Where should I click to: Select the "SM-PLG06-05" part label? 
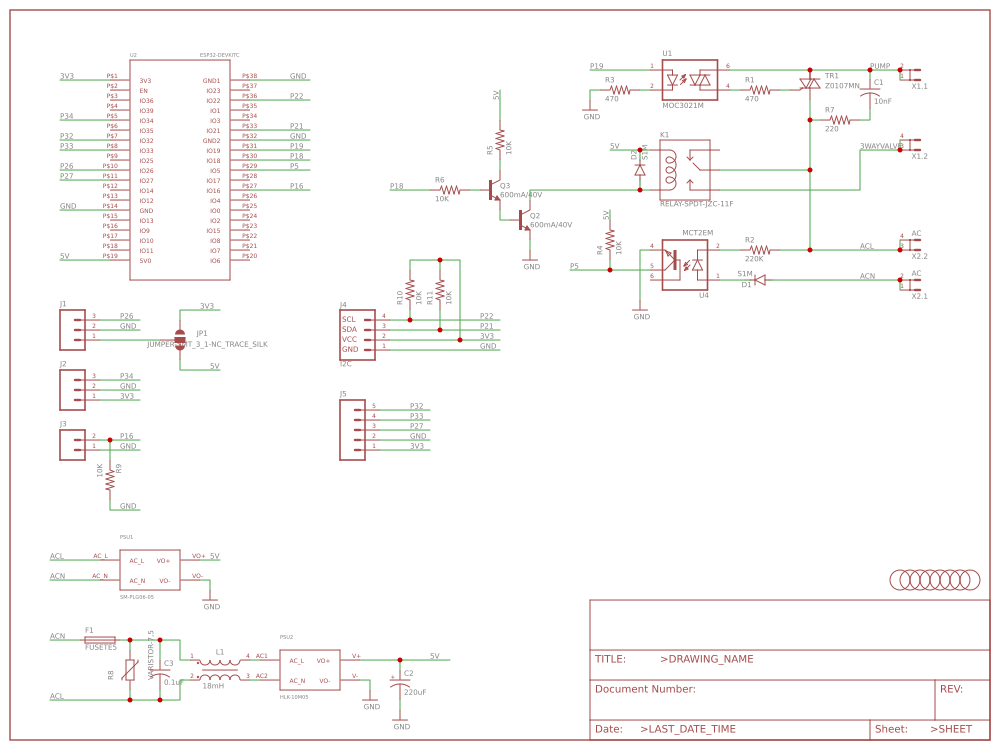(x=136, y=597)
